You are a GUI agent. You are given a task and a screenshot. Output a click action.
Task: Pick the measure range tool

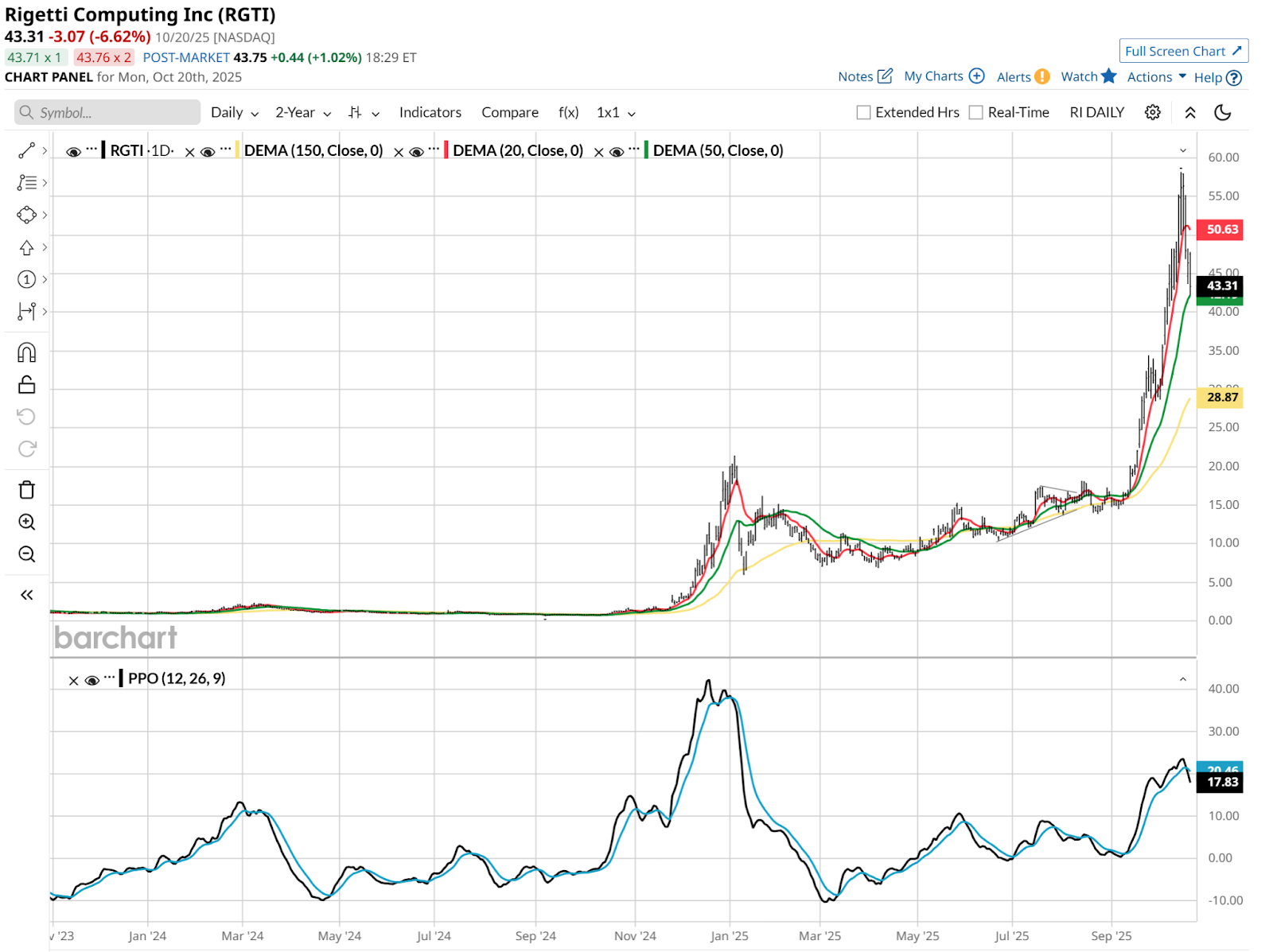26,311
